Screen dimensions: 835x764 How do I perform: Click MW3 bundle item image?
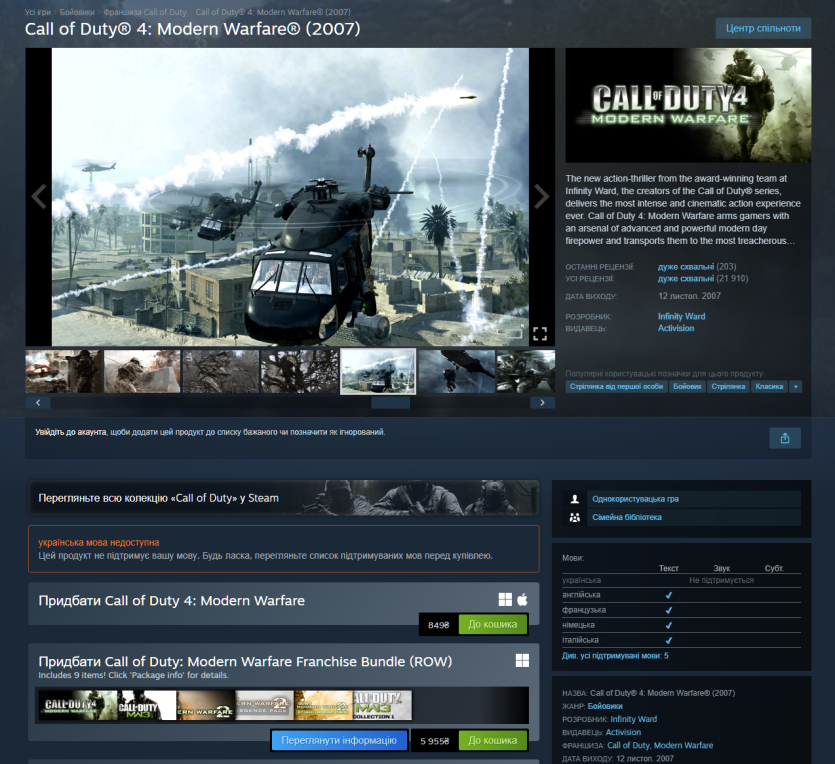pos(147,705)
